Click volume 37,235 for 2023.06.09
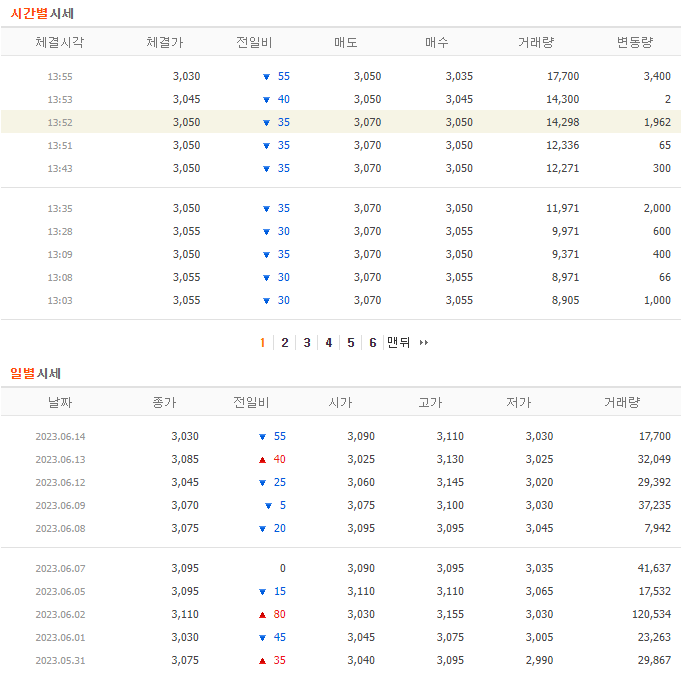Screen dimensions: 698x679 (x=654, y=505)
